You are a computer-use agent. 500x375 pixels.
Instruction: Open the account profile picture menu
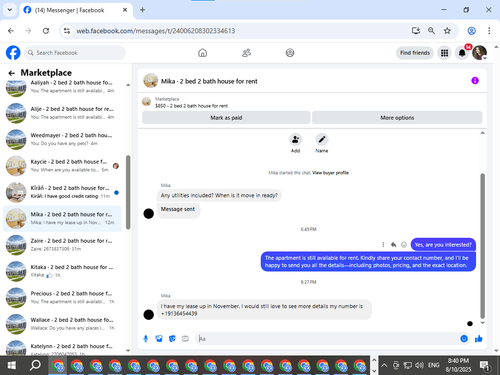(479, 53)
